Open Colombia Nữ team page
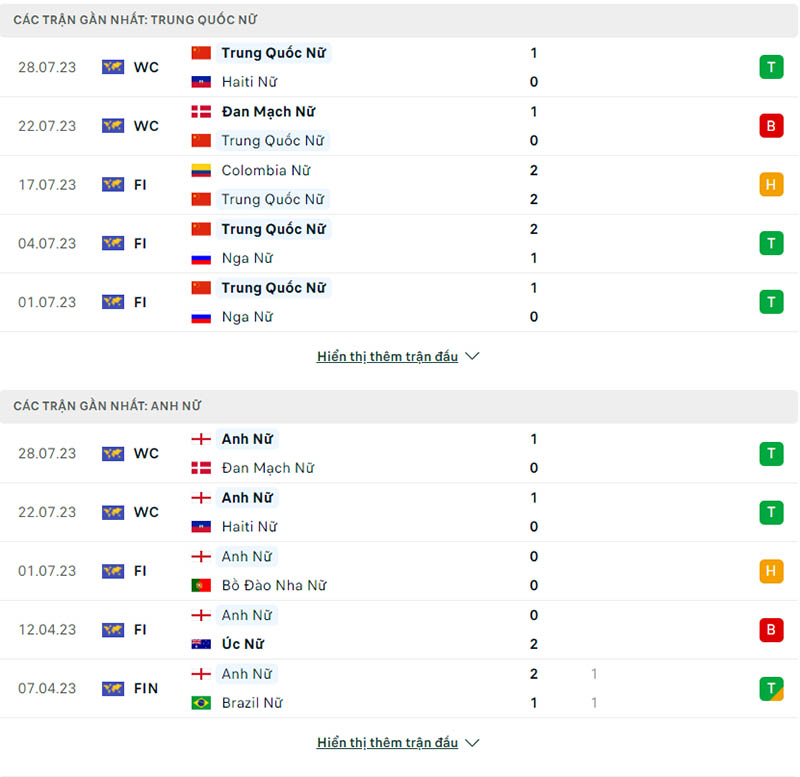 [x=266, y=171]
